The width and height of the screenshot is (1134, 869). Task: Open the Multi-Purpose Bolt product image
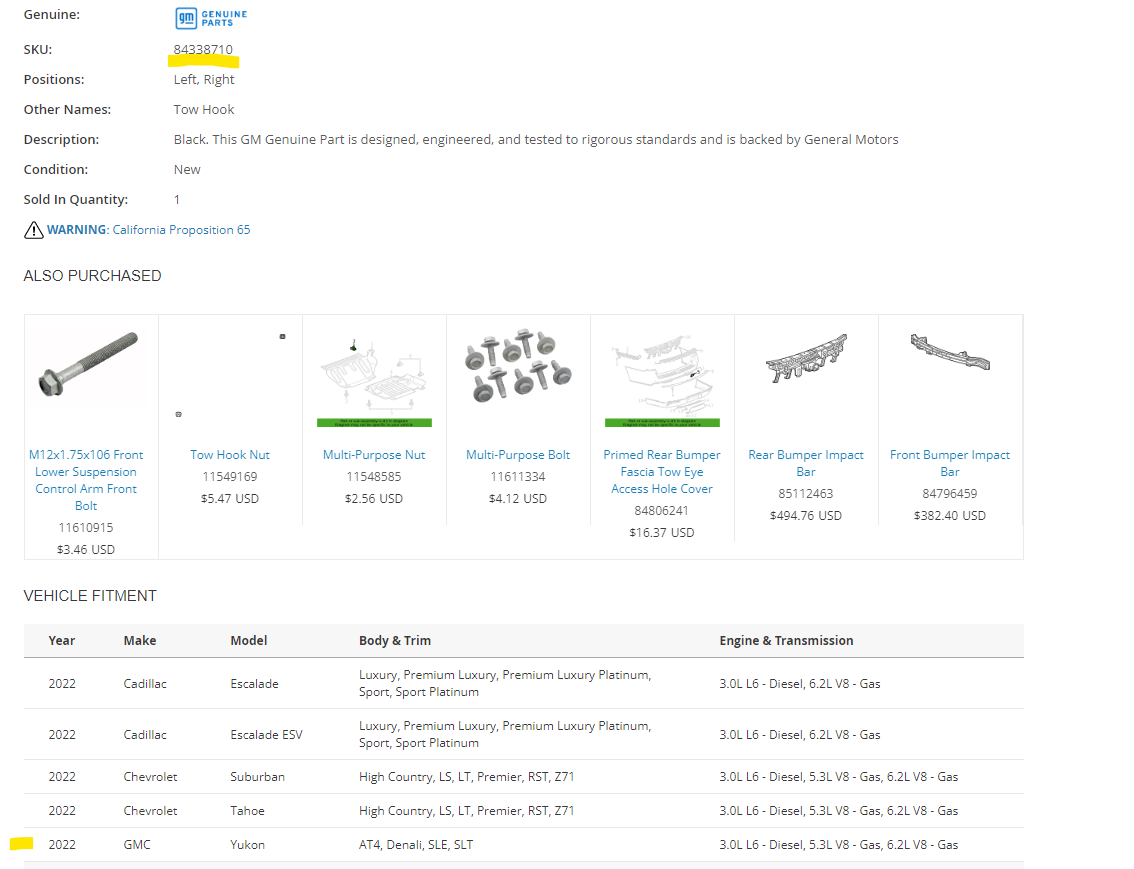(x=518, y=365)
